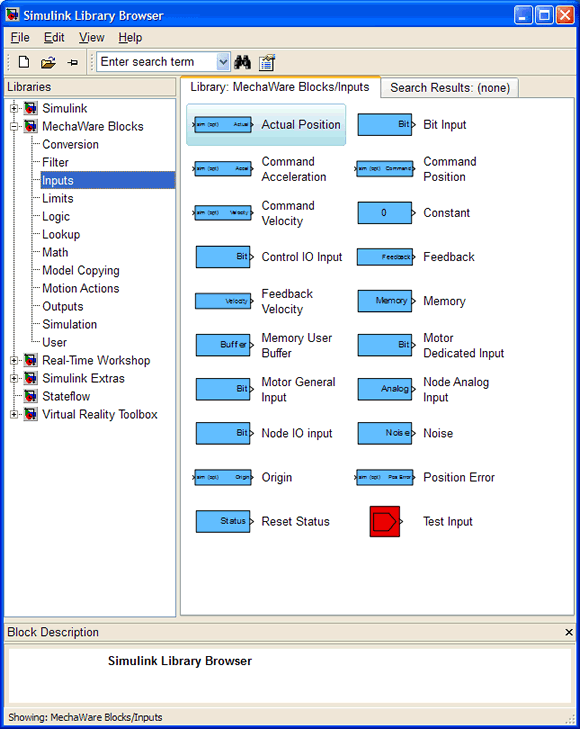
Task: Open the View menu
Action: [92, 38]
